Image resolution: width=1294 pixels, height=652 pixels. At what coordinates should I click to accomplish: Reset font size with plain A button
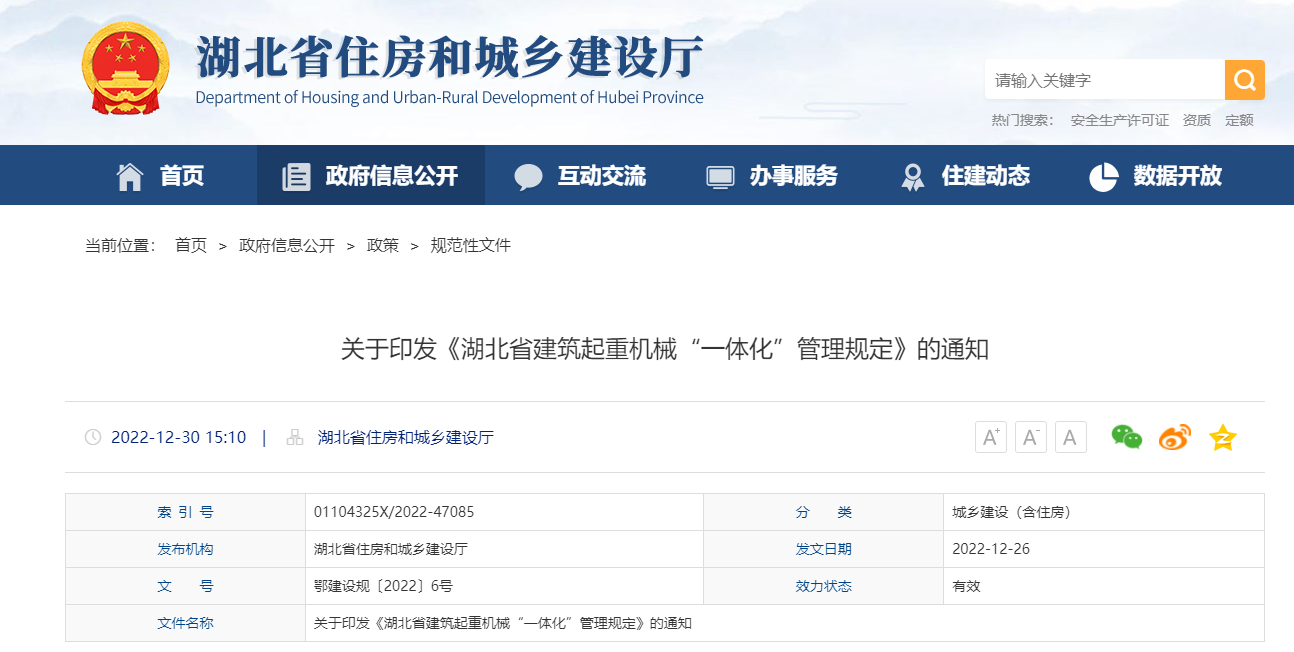(1070, 437)
